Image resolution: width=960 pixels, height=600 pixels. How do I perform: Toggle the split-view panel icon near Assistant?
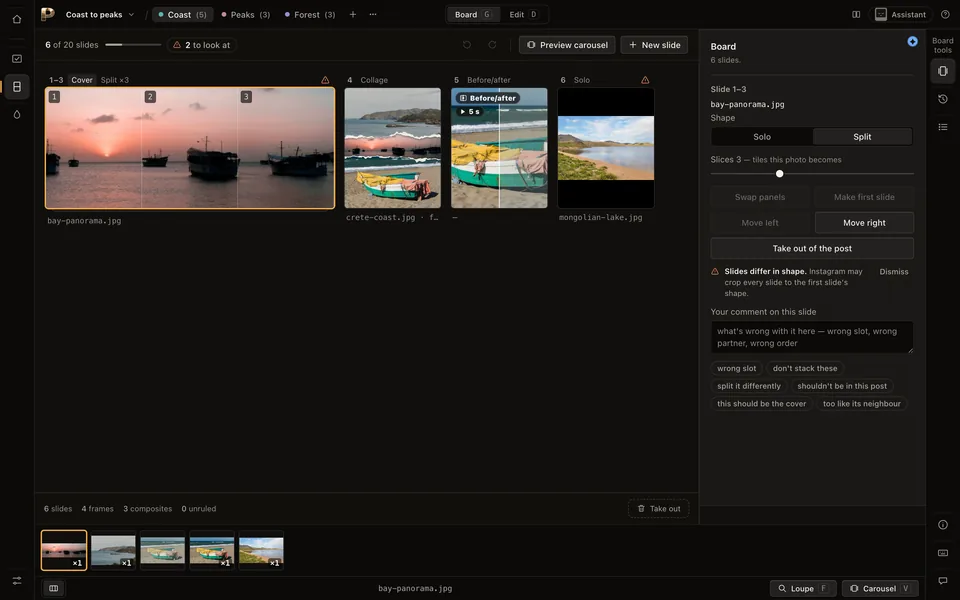click(x=856, y=14)
